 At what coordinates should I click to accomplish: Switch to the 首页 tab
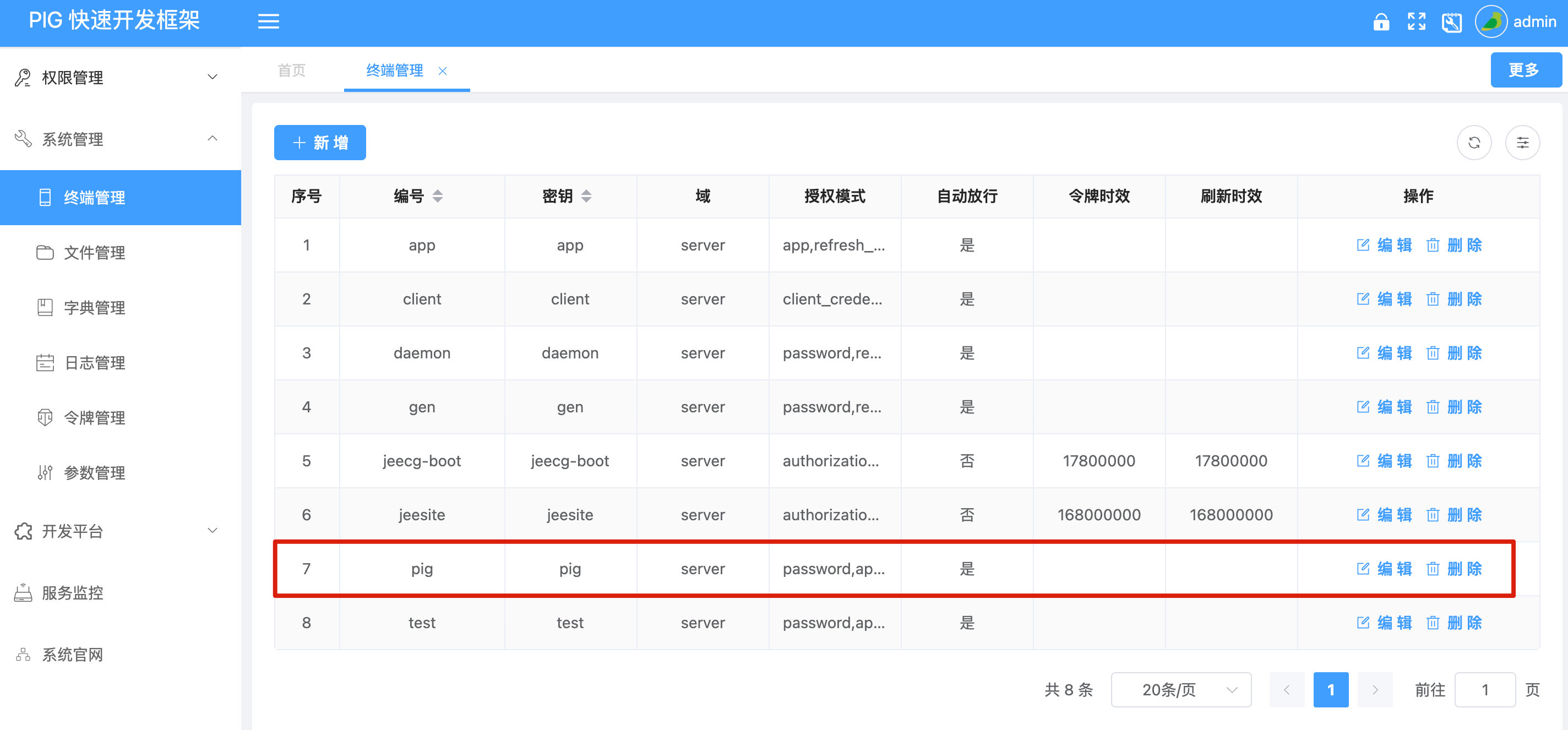pyautogui.click(x=292, y=70)
